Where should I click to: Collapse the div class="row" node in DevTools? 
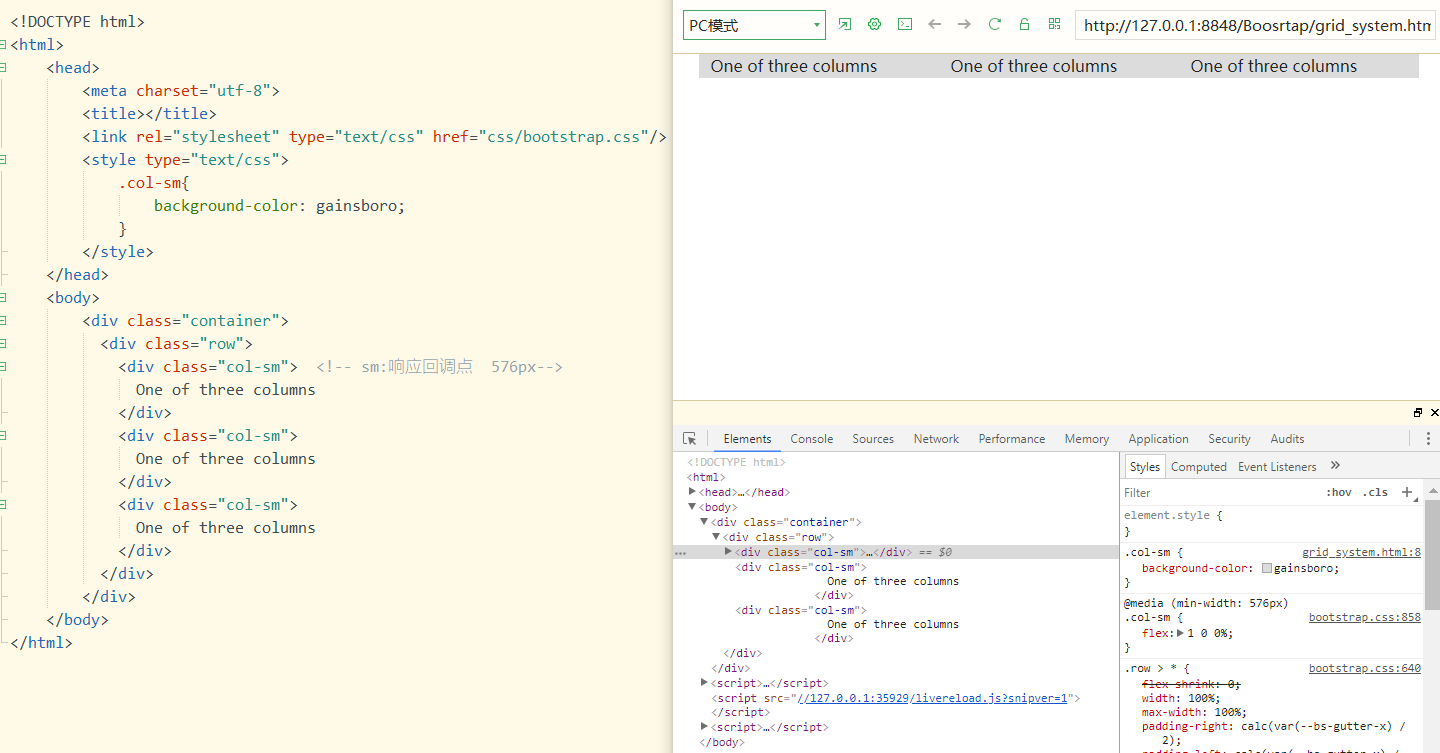pos(716,537)
